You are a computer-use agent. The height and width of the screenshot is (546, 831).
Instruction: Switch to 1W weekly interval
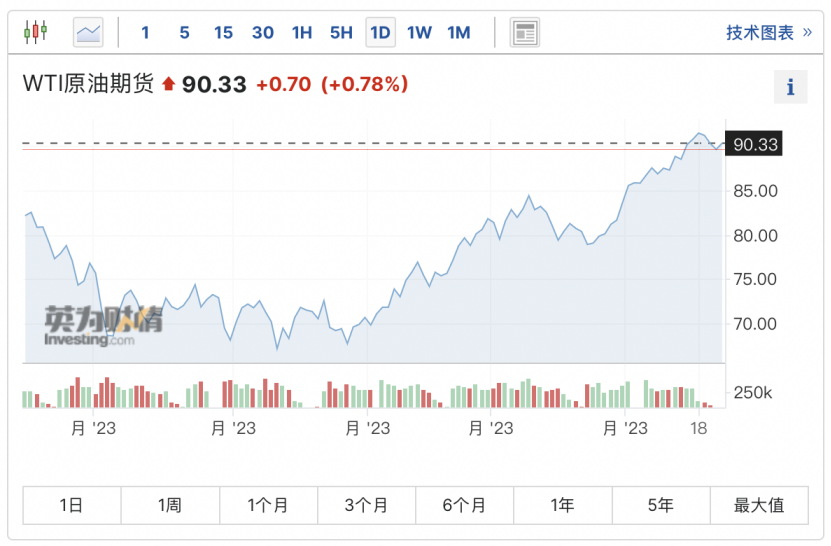(419, 32)
